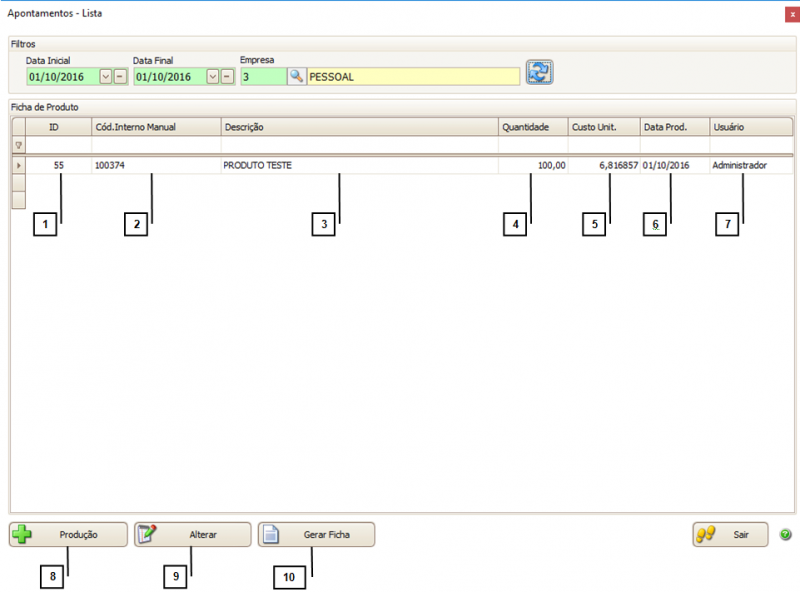Sort by the Descrição column header
This screenshot has height=592, width=800.
358,127
